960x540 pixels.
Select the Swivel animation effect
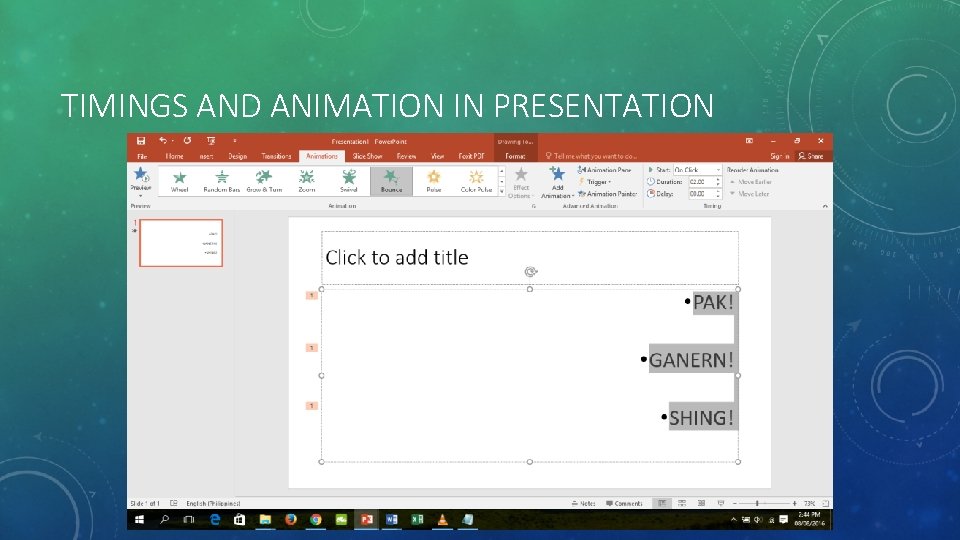click(349, 181)
